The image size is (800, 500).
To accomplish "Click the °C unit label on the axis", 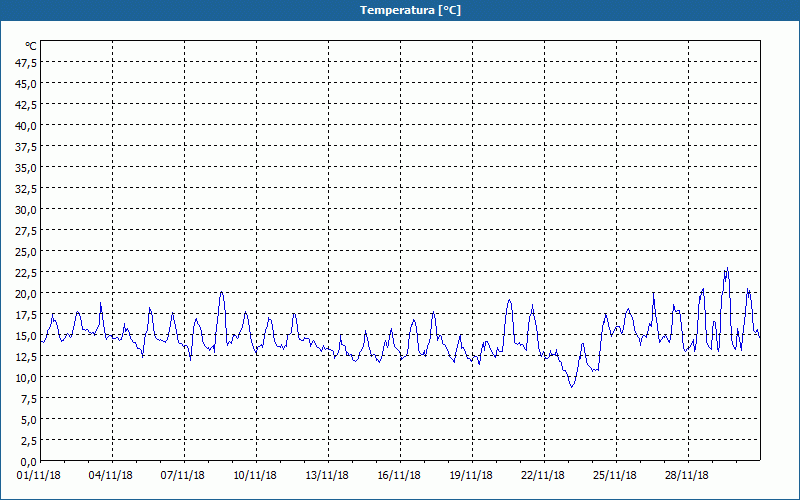I will 31,46.
